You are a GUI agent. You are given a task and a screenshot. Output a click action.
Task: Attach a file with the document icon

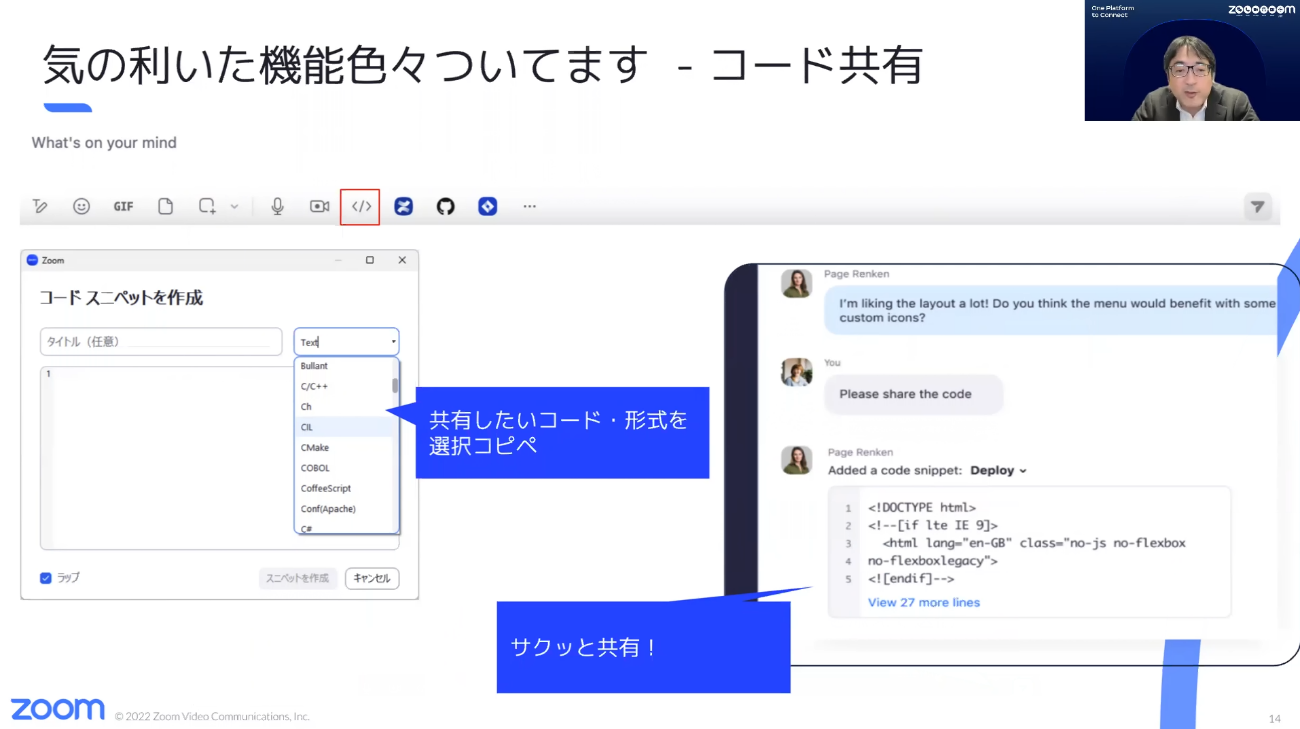[166, 206]
